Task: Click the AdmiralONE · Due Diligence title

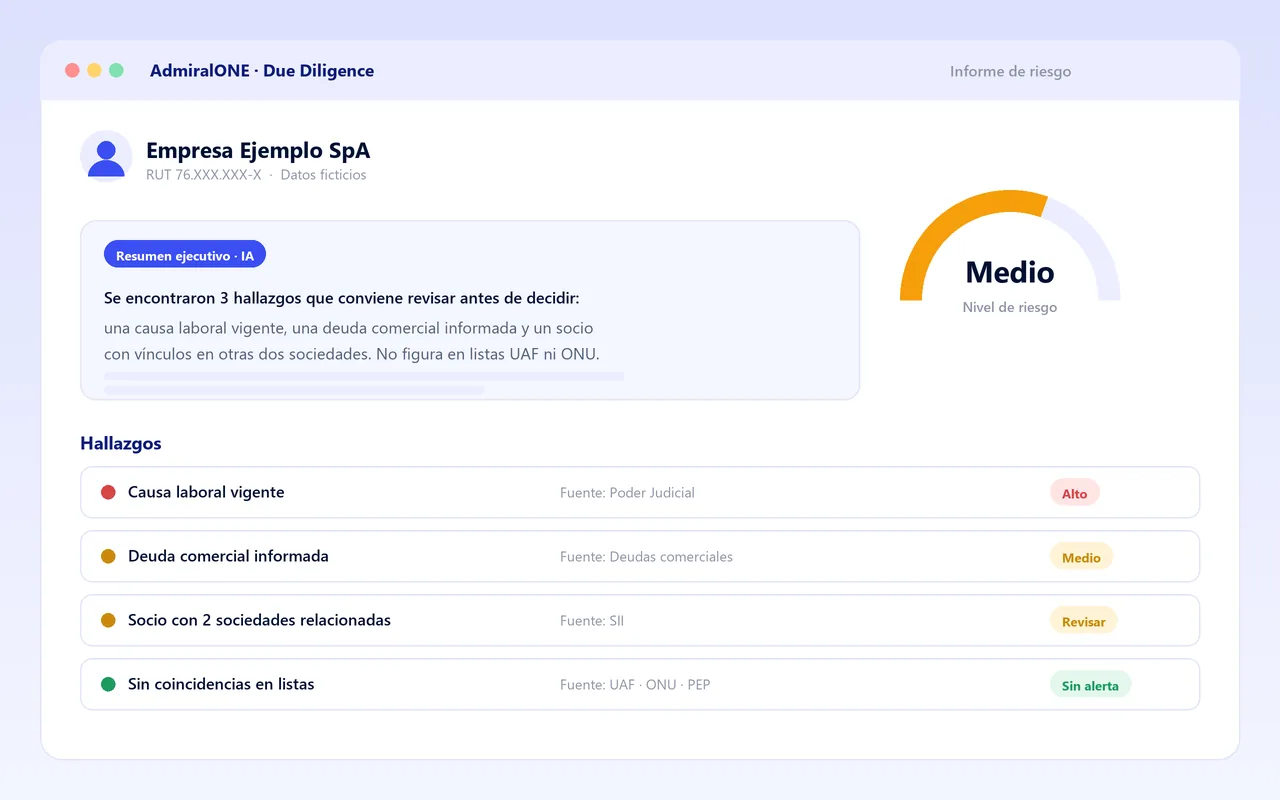Action: (262, 70)
